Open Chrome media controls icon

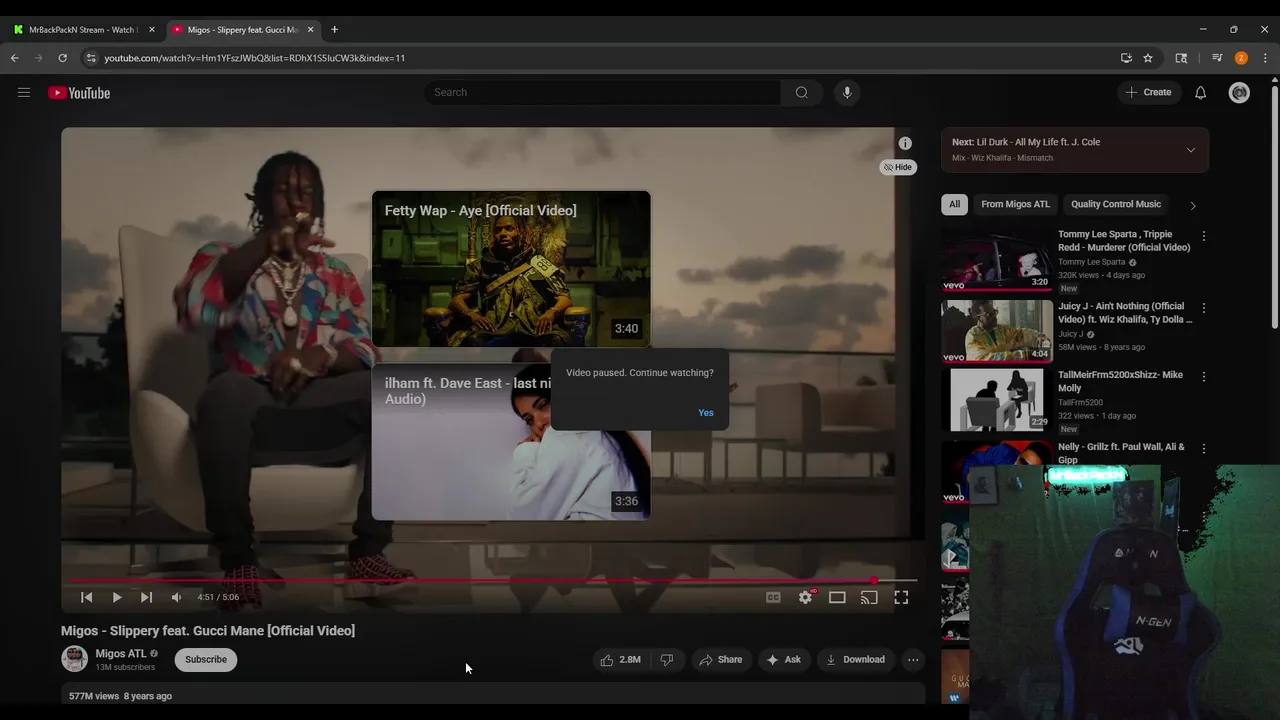(x=1217, y=58)
